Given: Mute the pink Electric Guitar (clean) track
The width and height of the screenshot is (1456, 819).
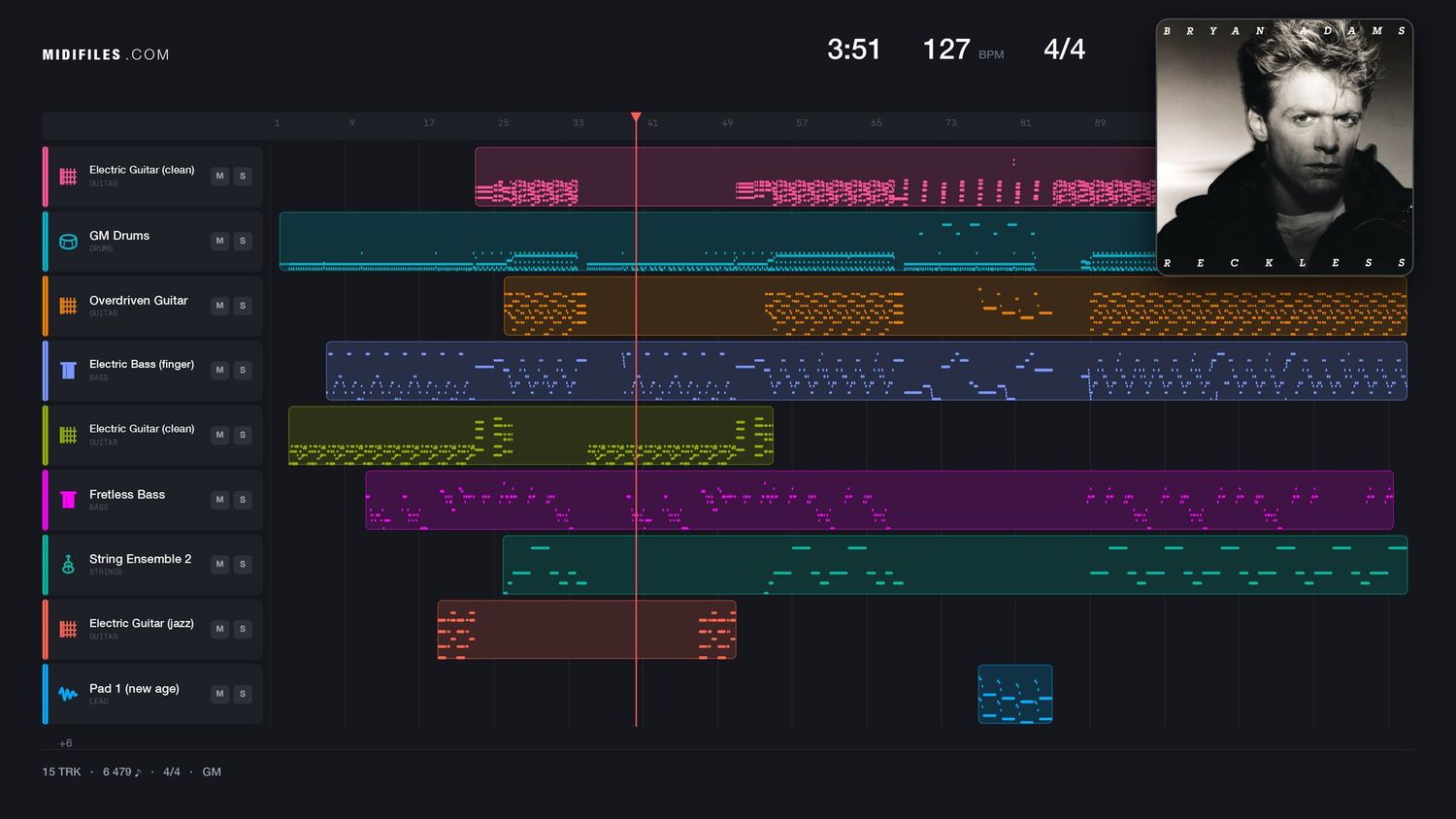Looking at the screenshot, I should 220,177.
